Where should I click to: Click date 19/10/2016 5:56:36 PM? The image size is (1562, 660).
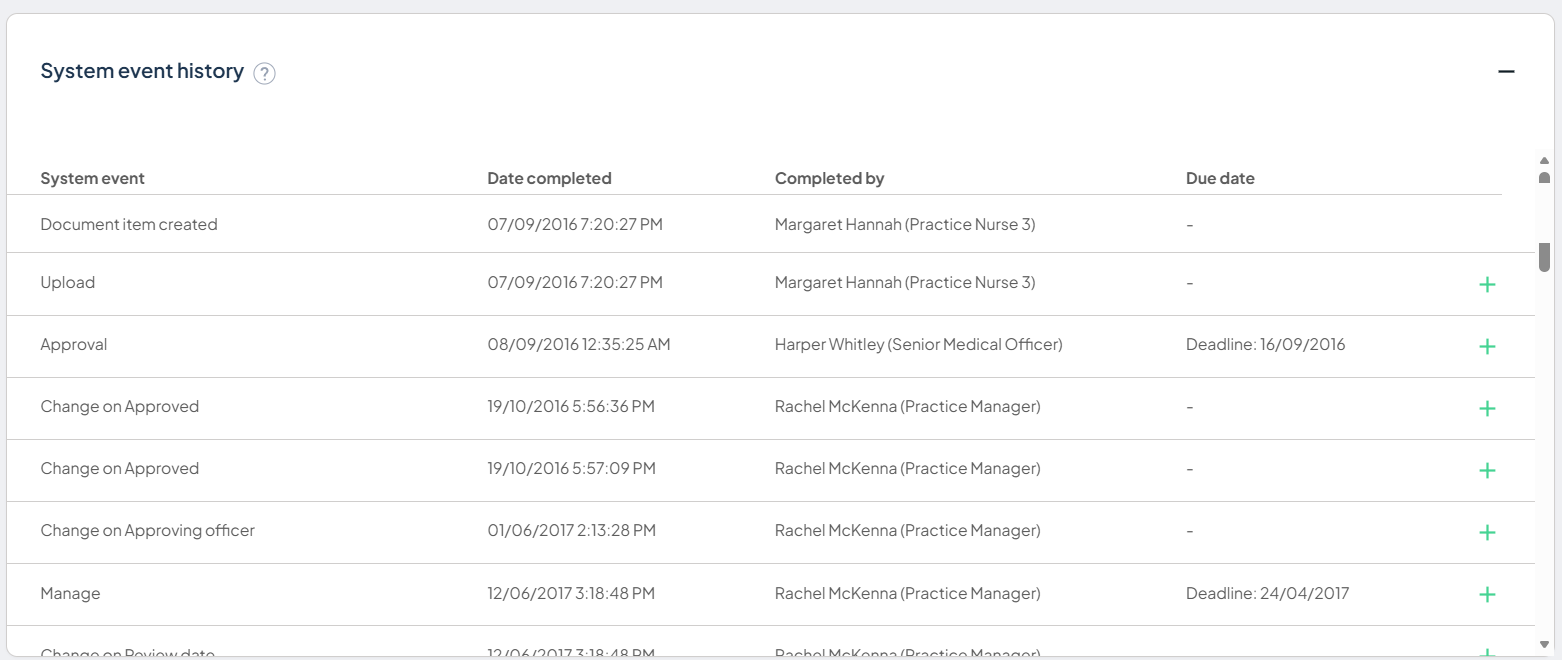(571, 407)
